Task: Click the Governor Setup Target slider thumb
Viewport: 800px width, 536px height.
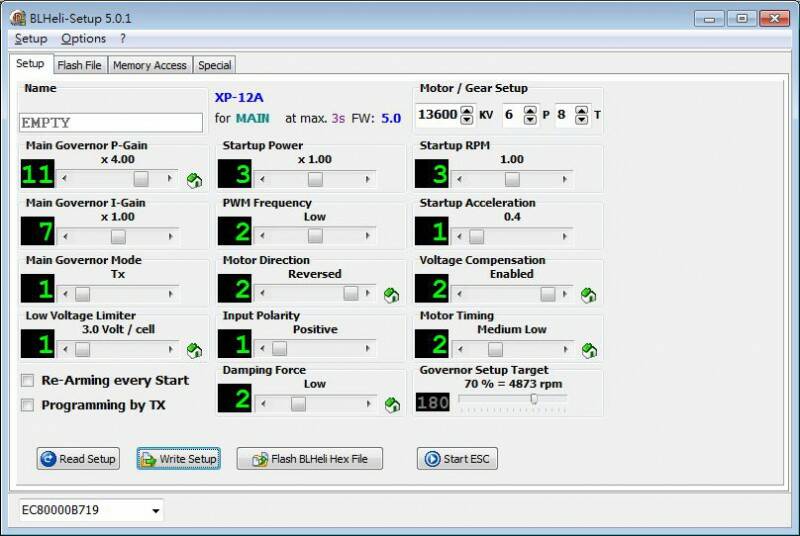Action: [x=534, y=399]
